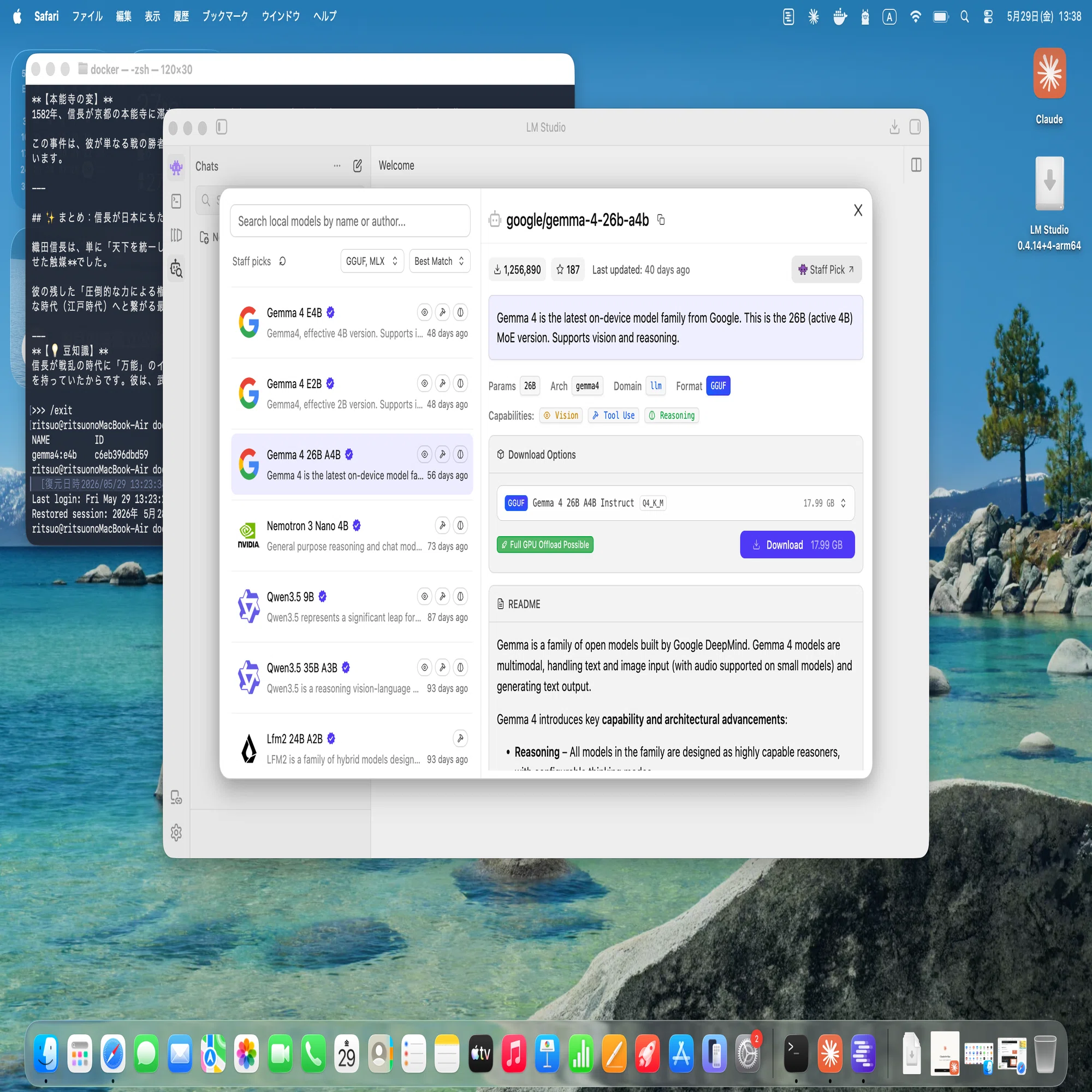1092x1092 pixels.
Task: Click the tool use icon on Lfm2 24B A2B row
Action: point(461,739)
